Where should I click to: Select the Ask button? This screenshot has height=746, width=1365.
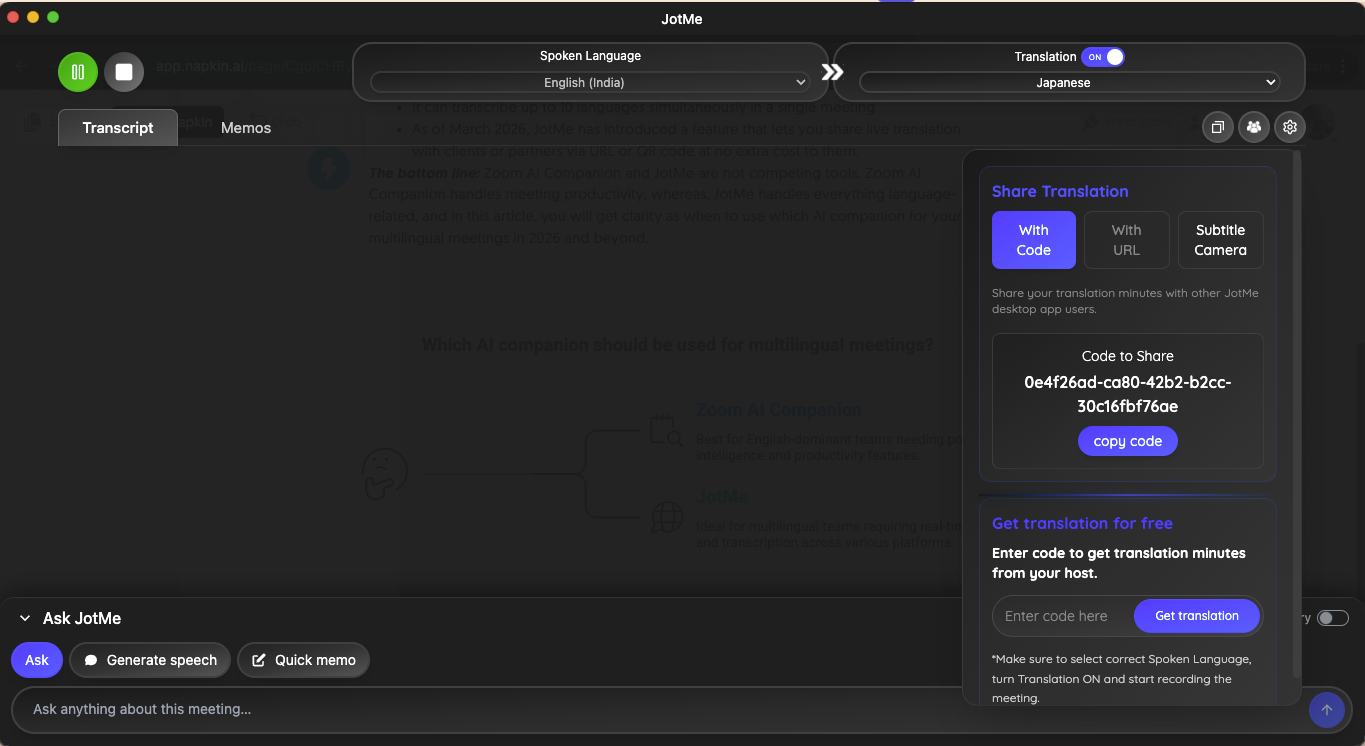pos(37,660)
